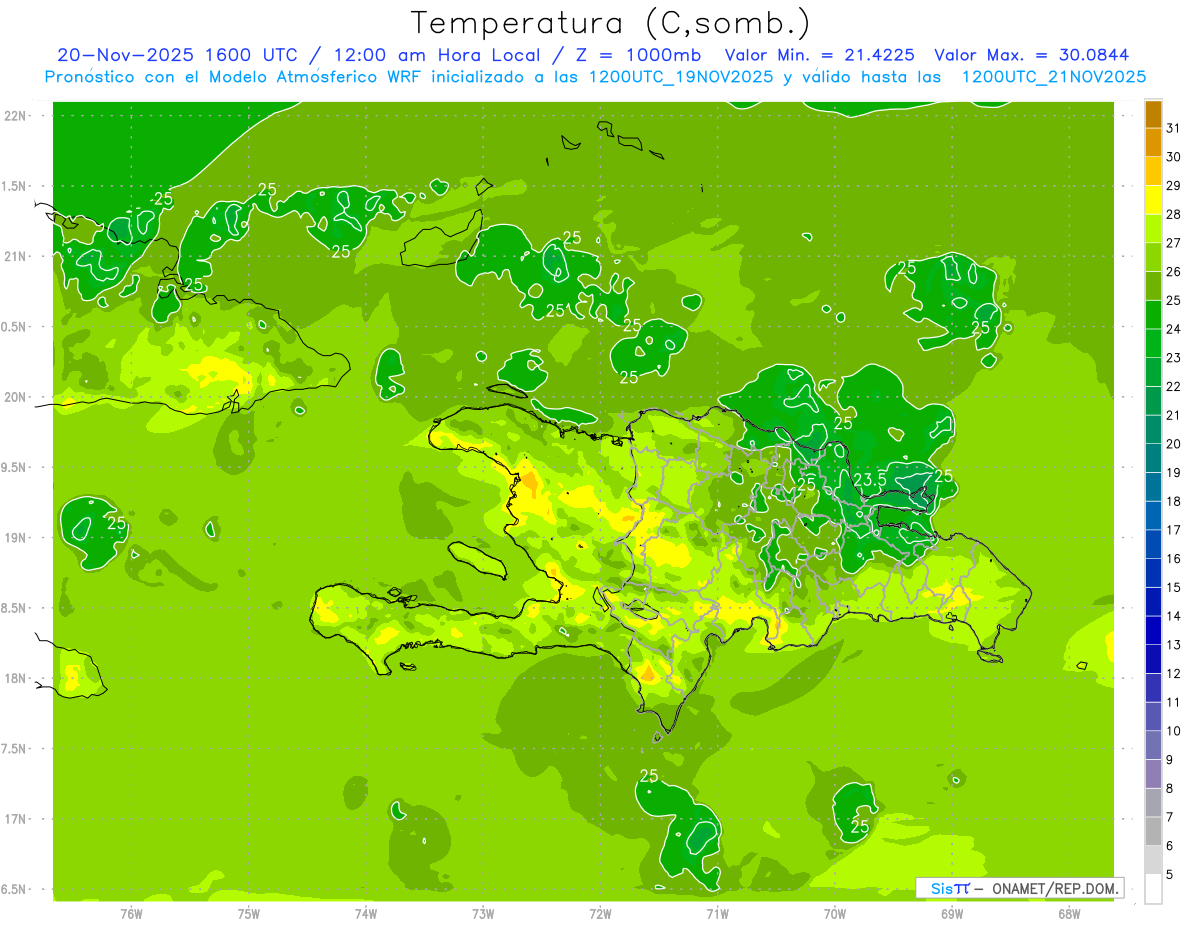Click the 17N latitude label
1200x927 pixels.
coord(15,819)
